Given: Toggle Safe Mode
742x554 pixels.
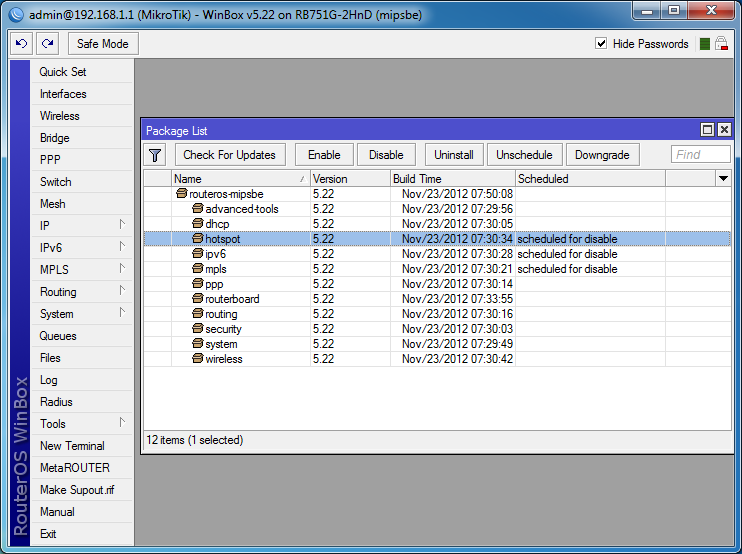Looking at the screenshot, I should pos(103,44).
